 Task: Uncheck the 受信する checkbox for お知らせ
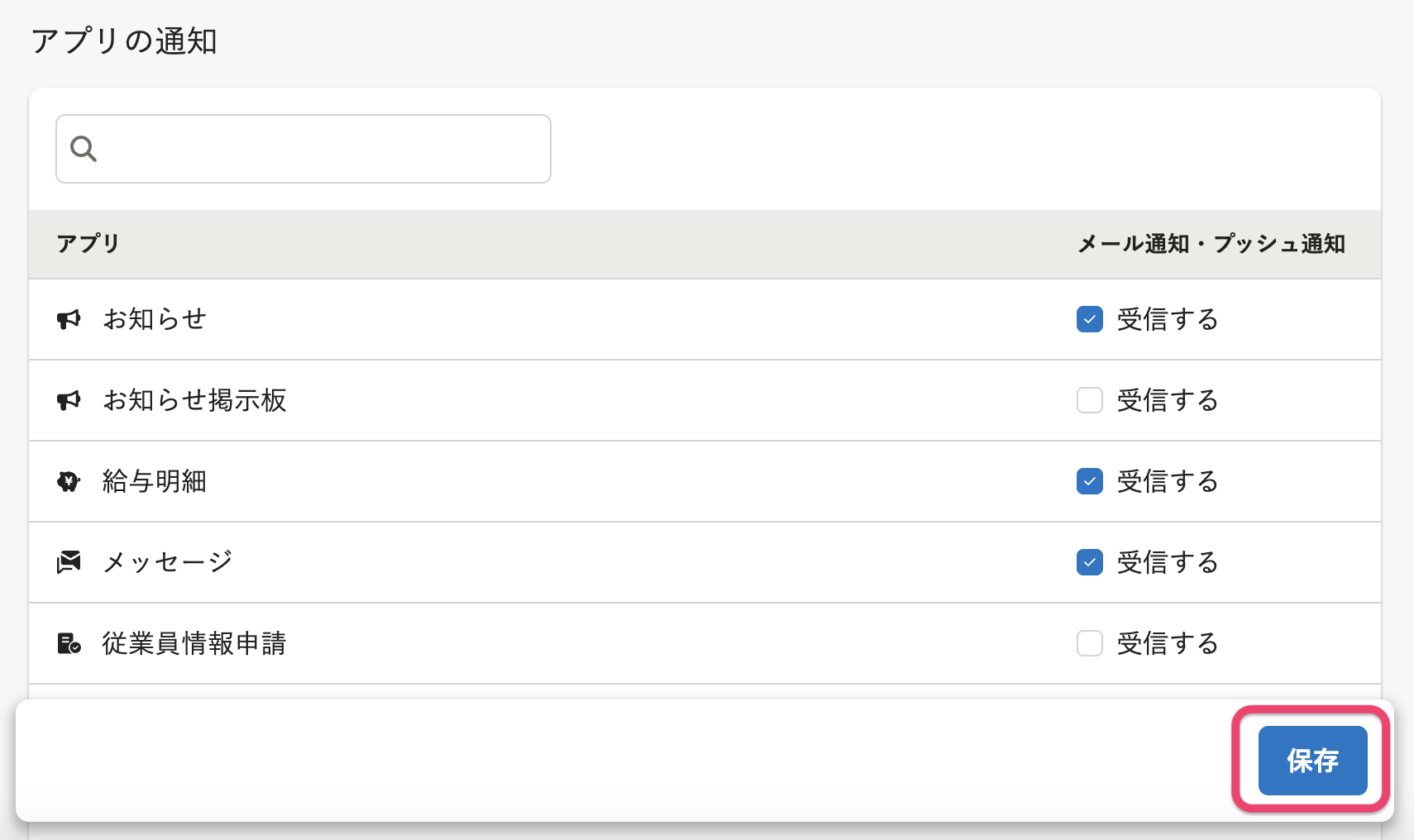pyautogui.click(x=1089, y=319)
